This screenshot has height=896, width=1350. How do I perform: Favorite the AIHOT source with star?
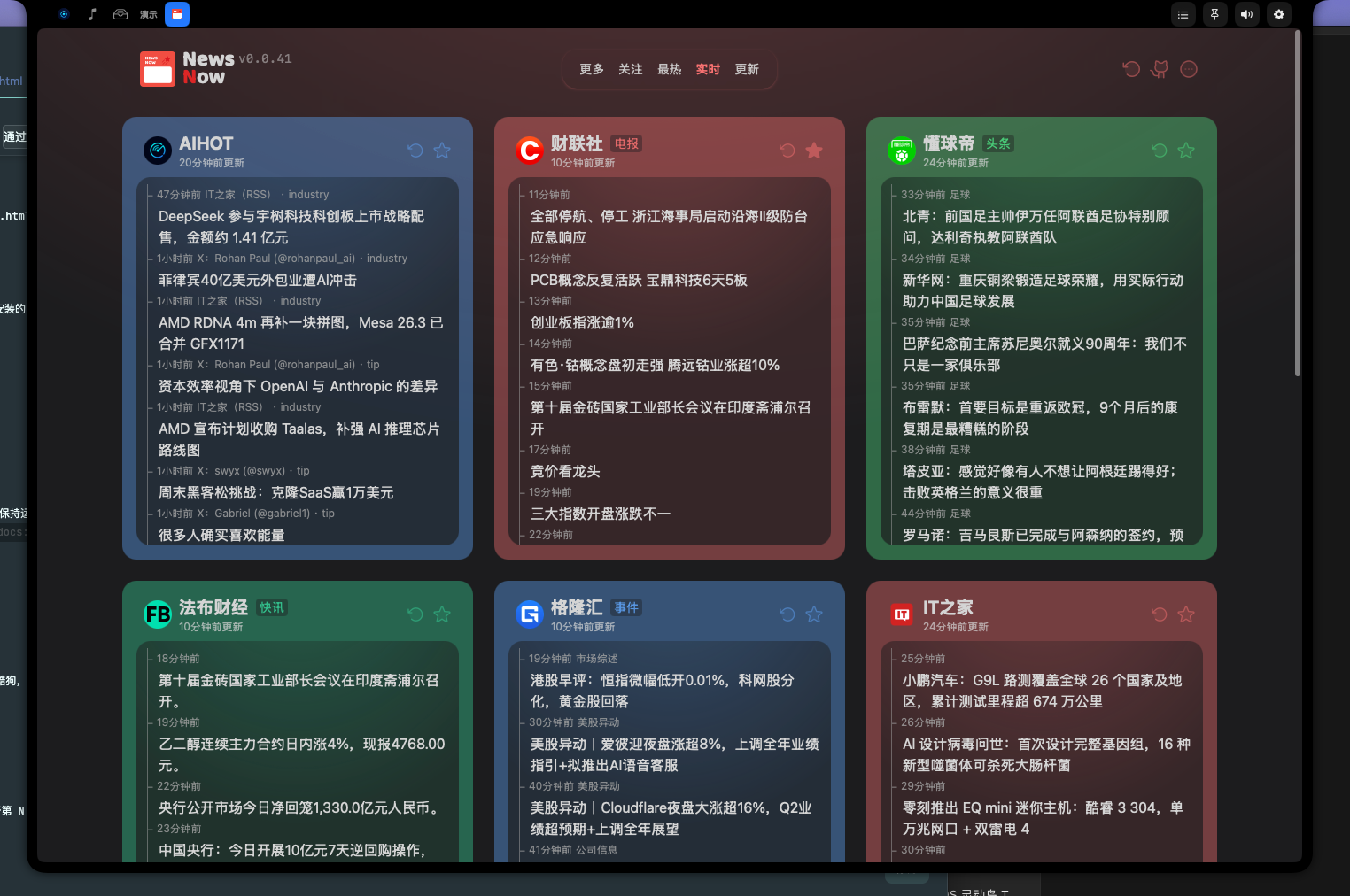click(x=442, y=151)
